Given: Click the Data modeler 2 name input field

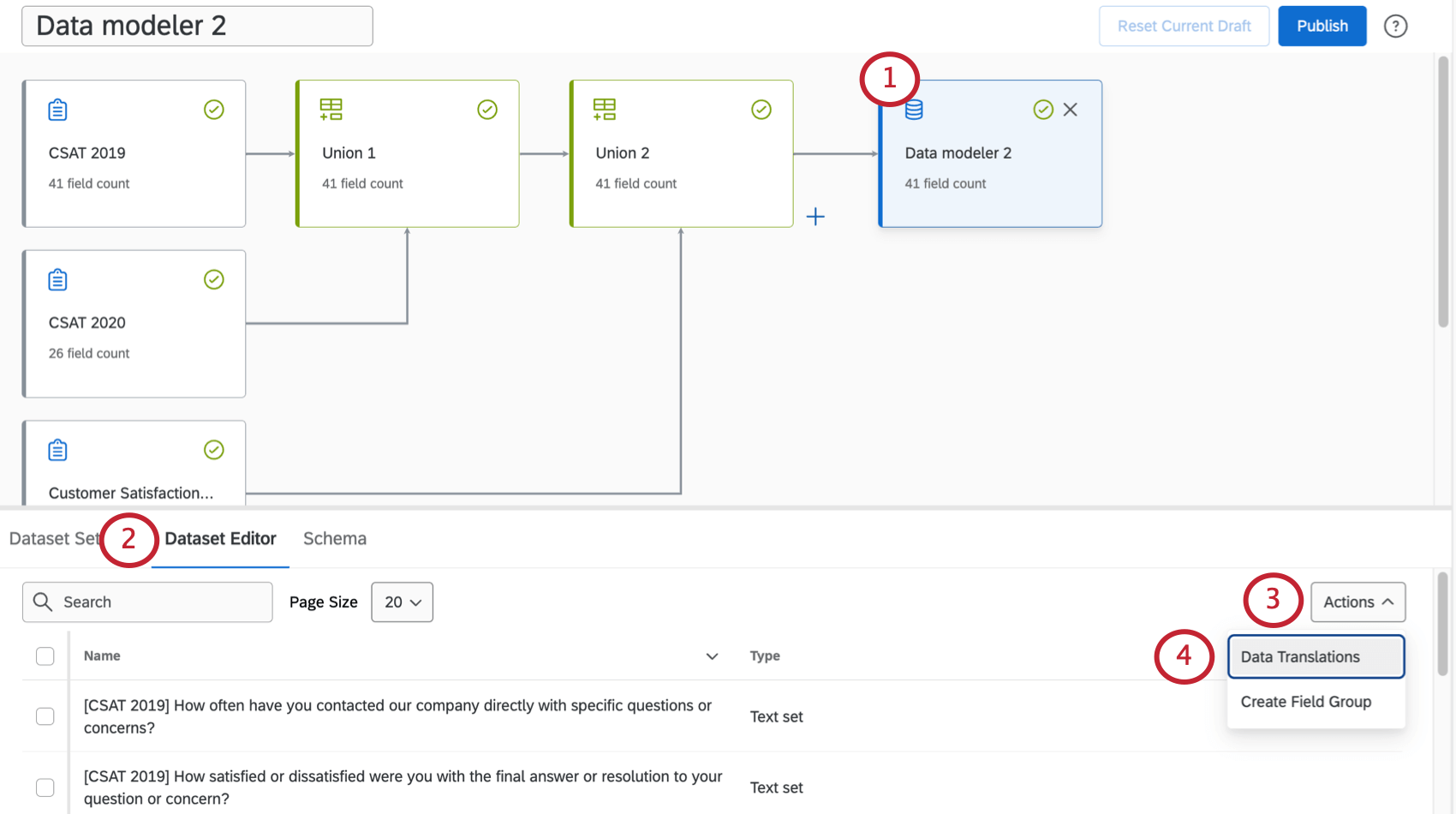Looking at the screenshot, I should (196, 26).
